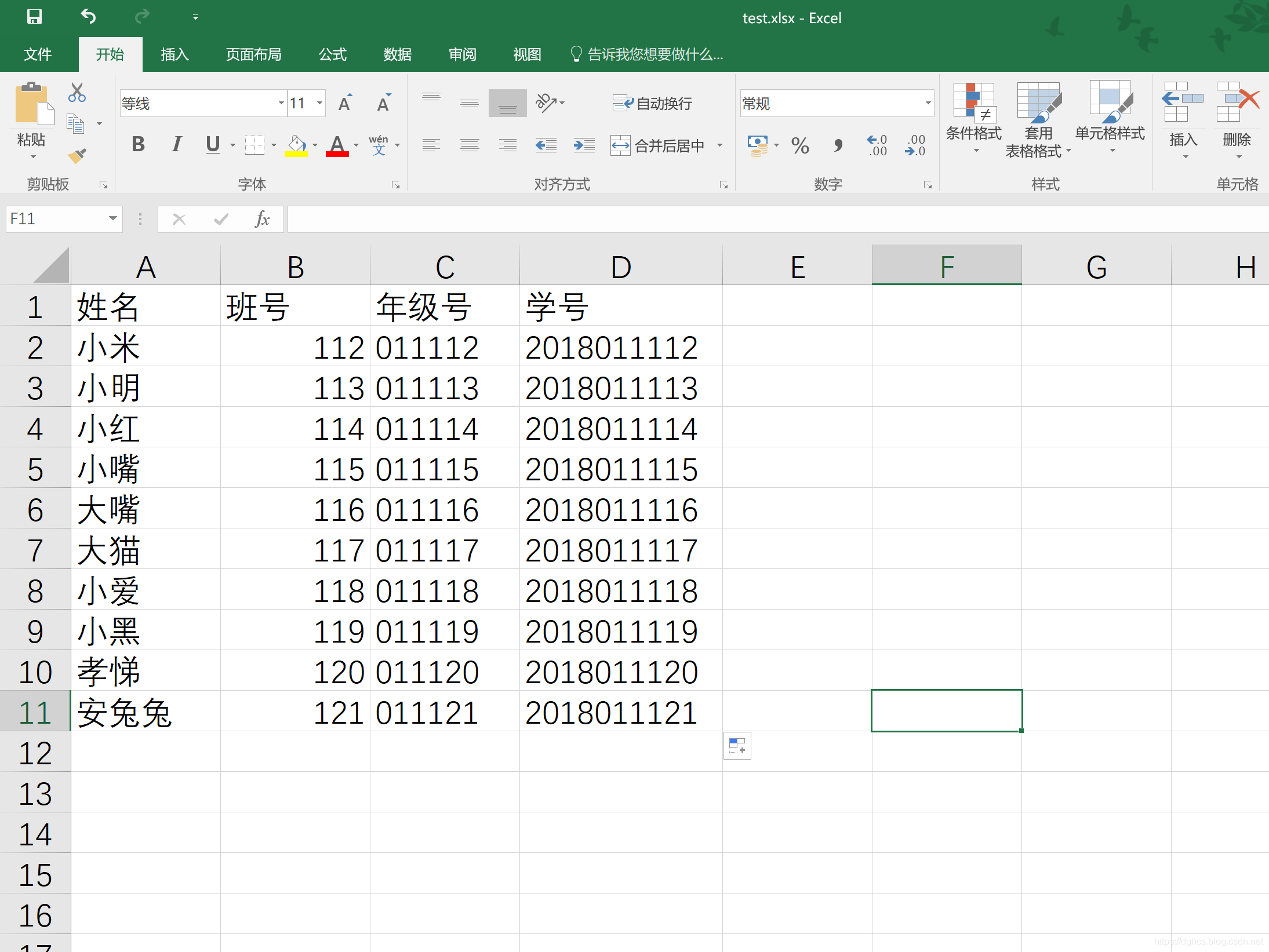Apply the red font color swatch
The image size is (1269, 952).
(x=337, y=145)
